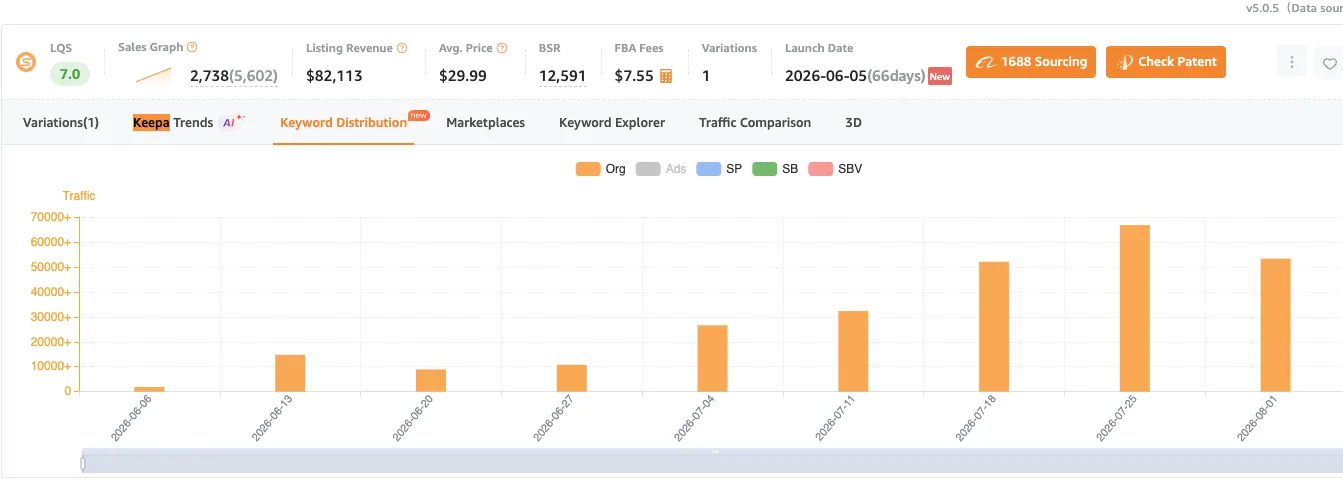1343x485 pixels.
Task: Open the Sales Graph help tooltip icon
Action: [x=192, y=47]
